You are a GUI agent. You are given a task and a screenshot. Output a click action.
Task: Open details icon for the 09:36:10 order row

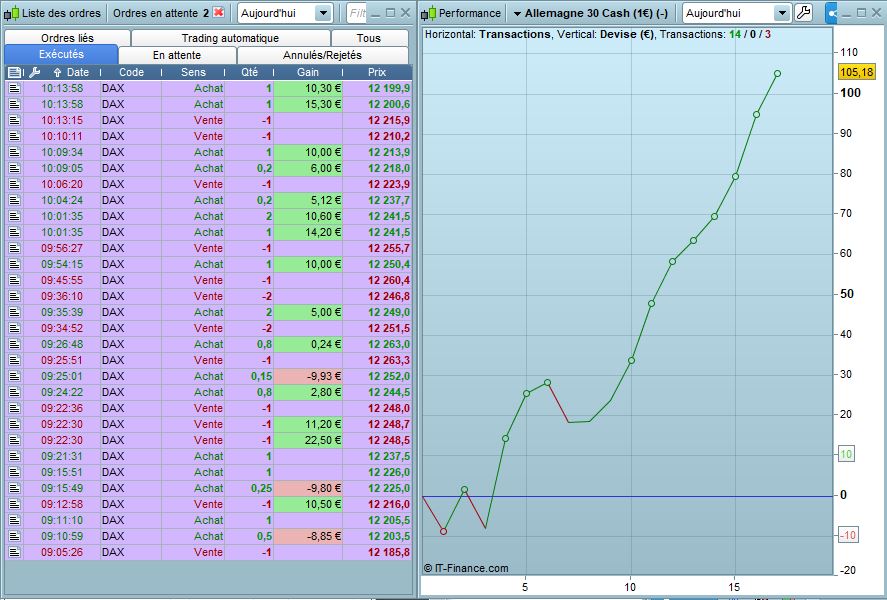[14, 296]
